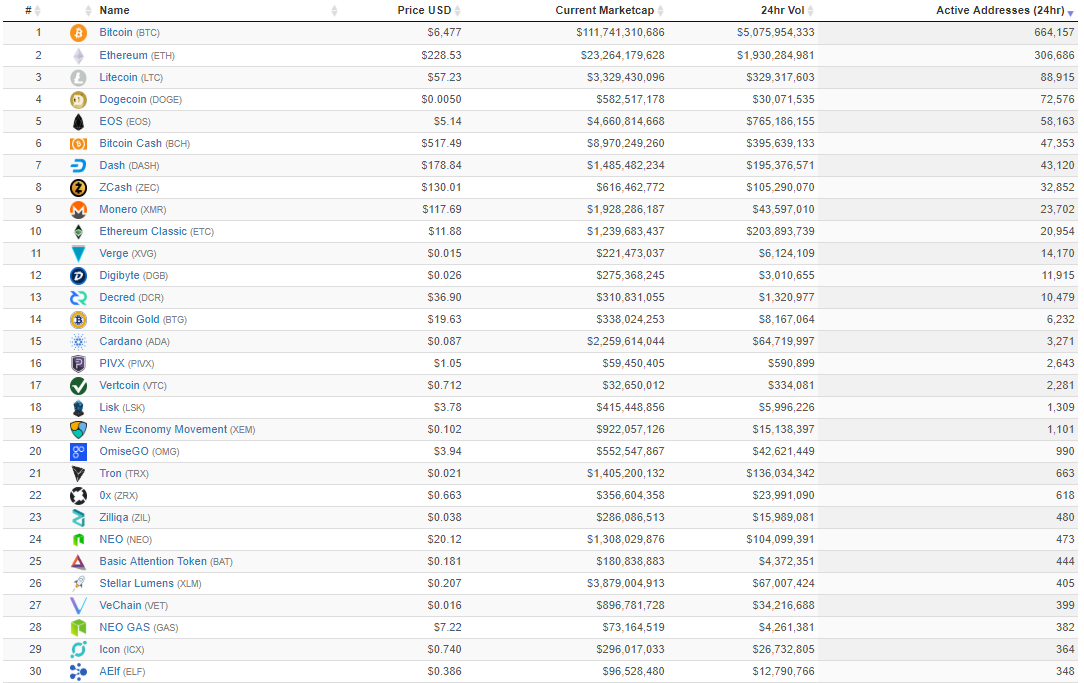Click the Monero logo icon

pos(78,209)
